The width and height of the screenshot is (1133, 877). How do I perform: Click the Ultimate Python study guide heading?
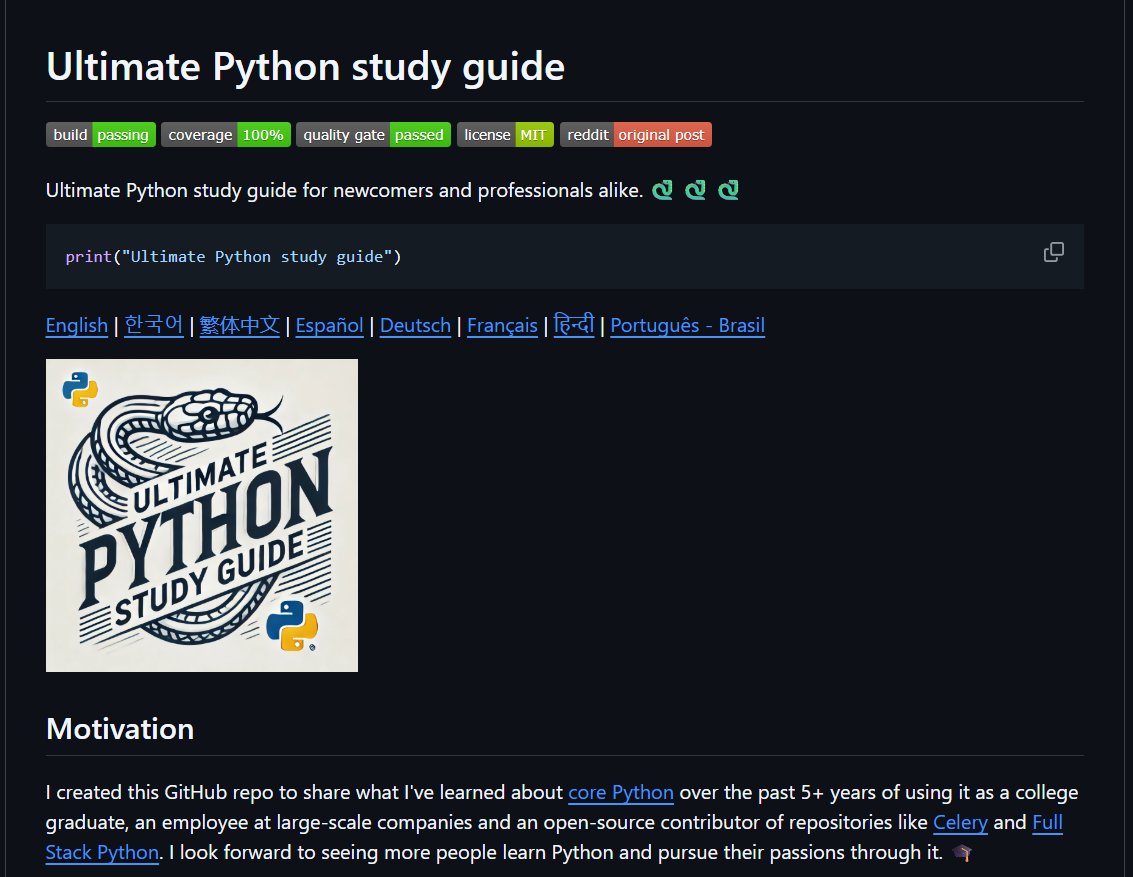pyautogui.click(x=305, y=66)
